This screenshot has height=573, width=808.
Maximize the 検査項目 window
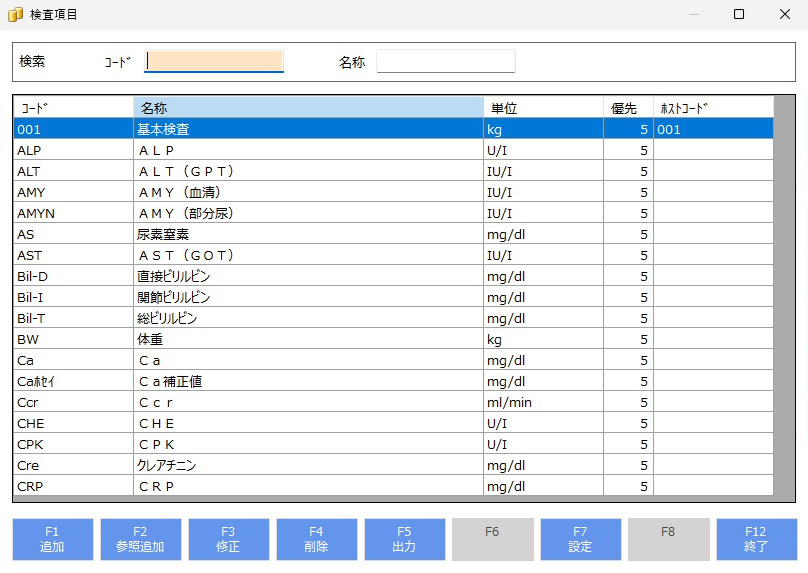tap(739, 15)
